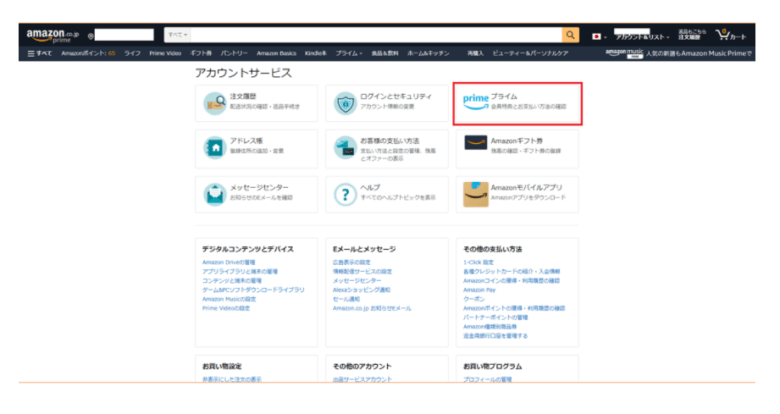Select パントリー in navigation bar
This screenshot has height=414, width=780.
(234, 53)
